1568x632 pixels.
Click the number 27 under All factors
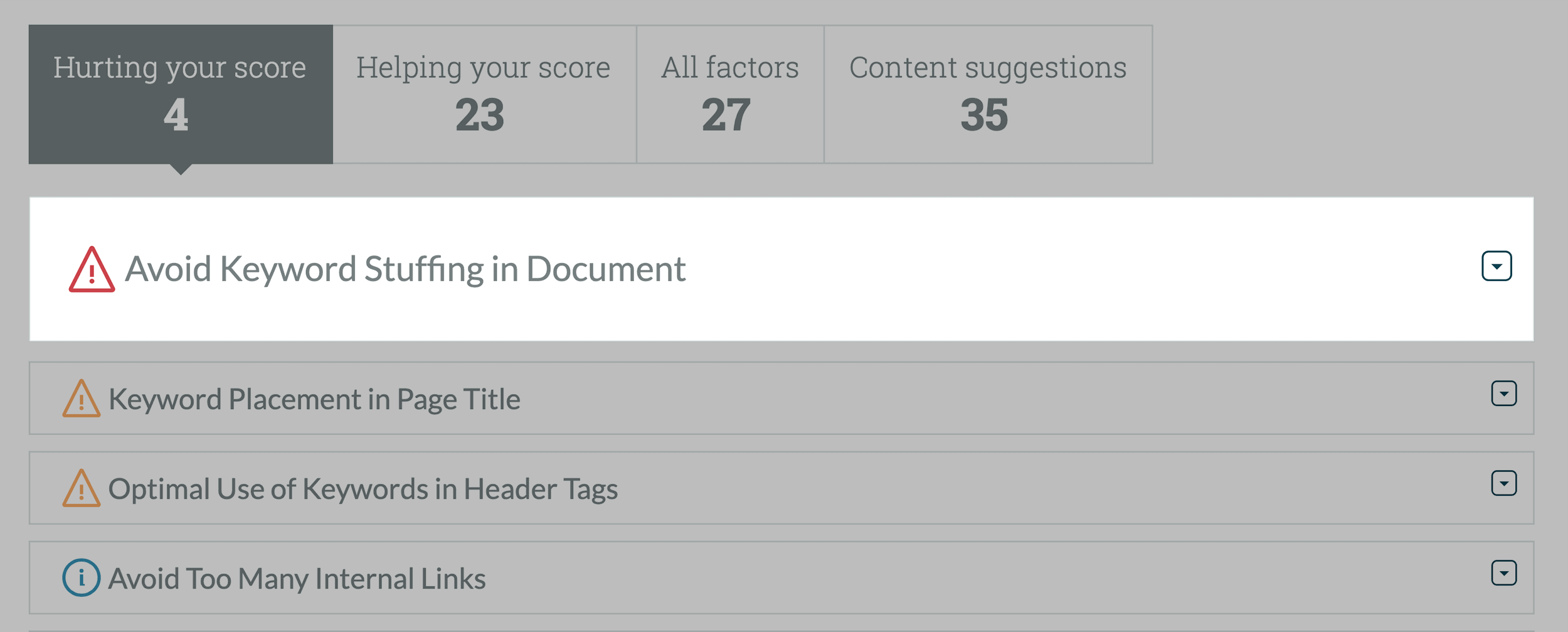726,115
